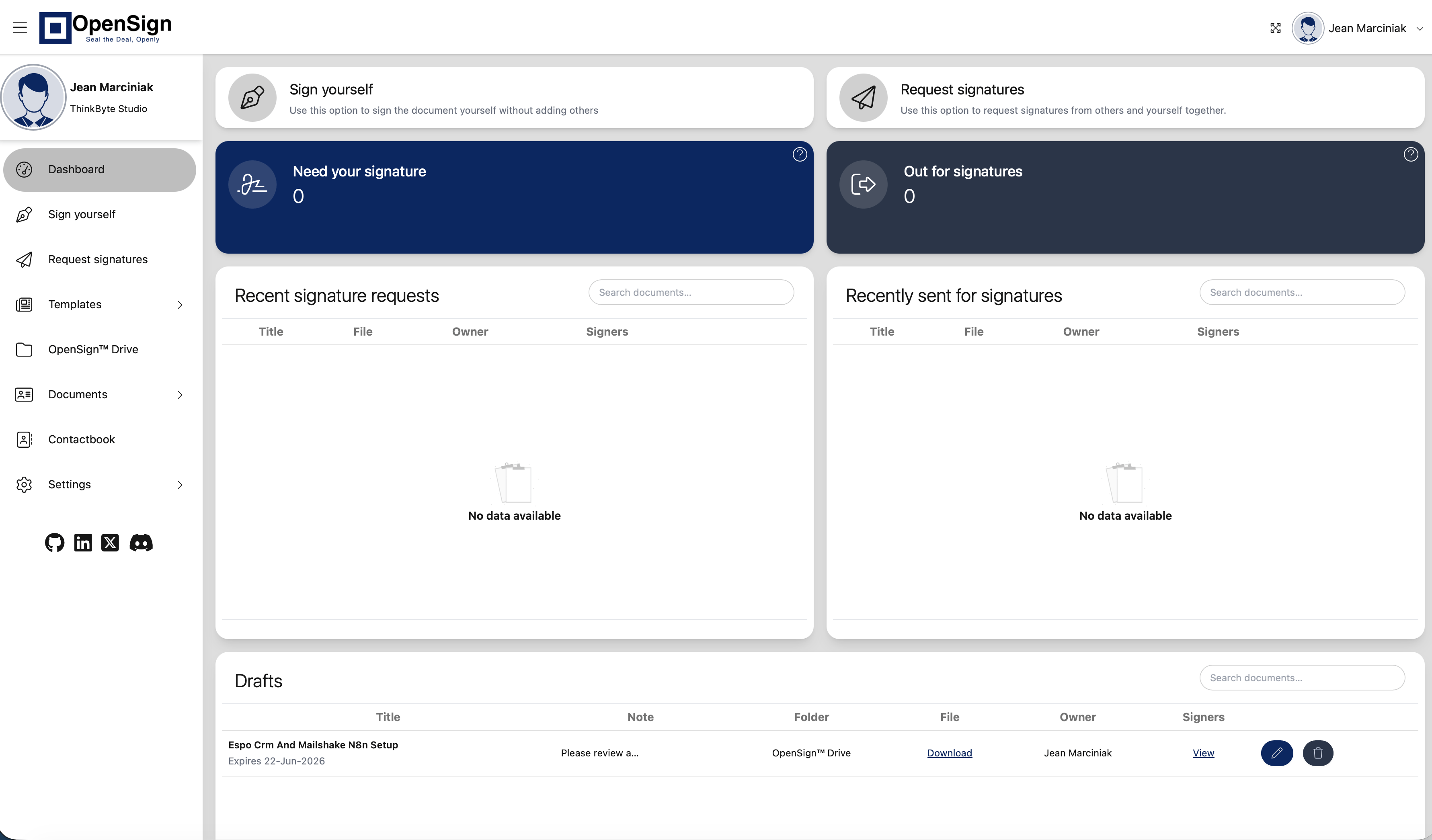This screenshot has height=840, width=1432.
Task: Focus search in Recently sent for signatures
Action: click(1302, 292)
